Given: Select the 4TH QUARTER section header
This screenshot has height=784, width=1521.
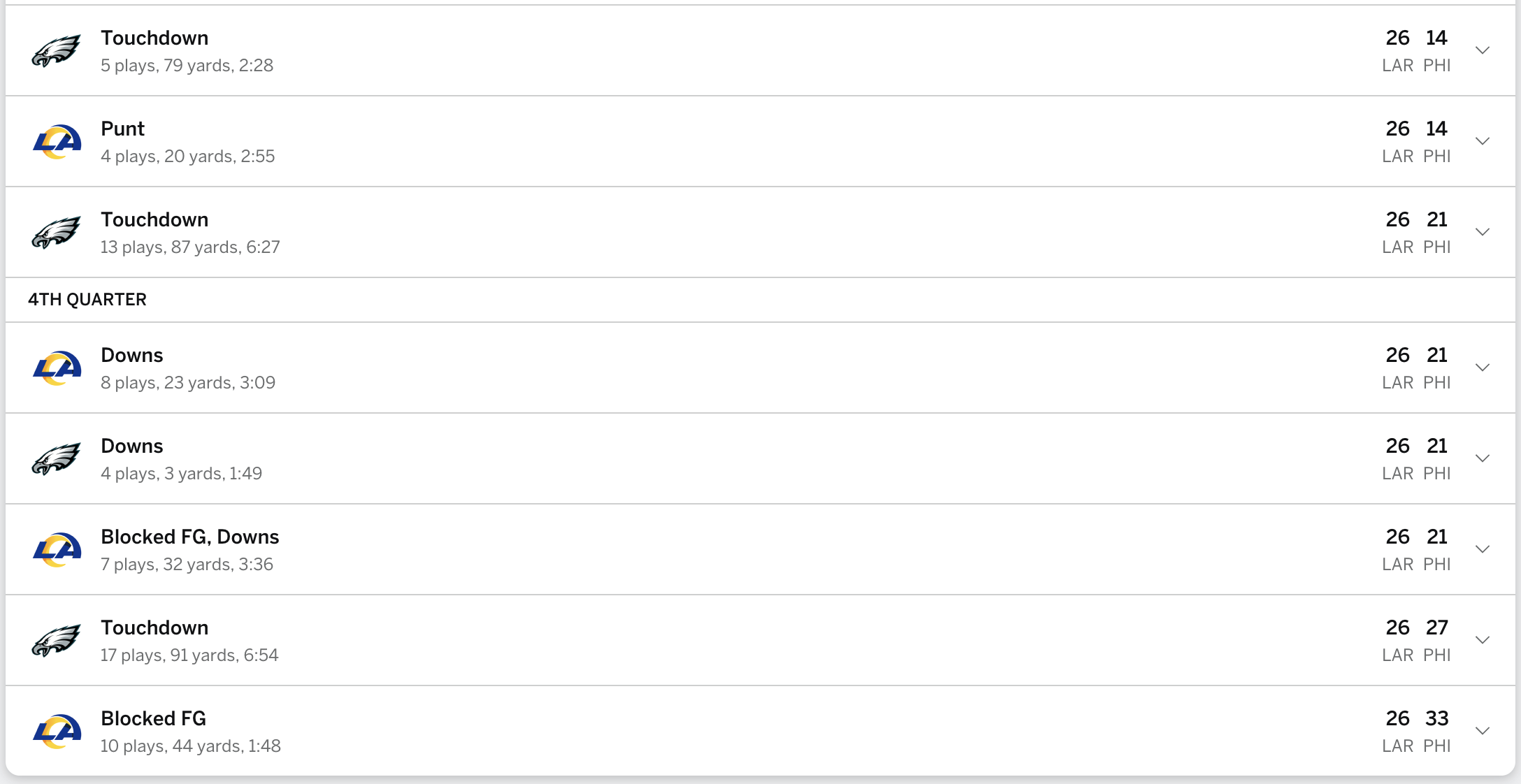Looking at the screenshot, I should (x=87, y=300).
